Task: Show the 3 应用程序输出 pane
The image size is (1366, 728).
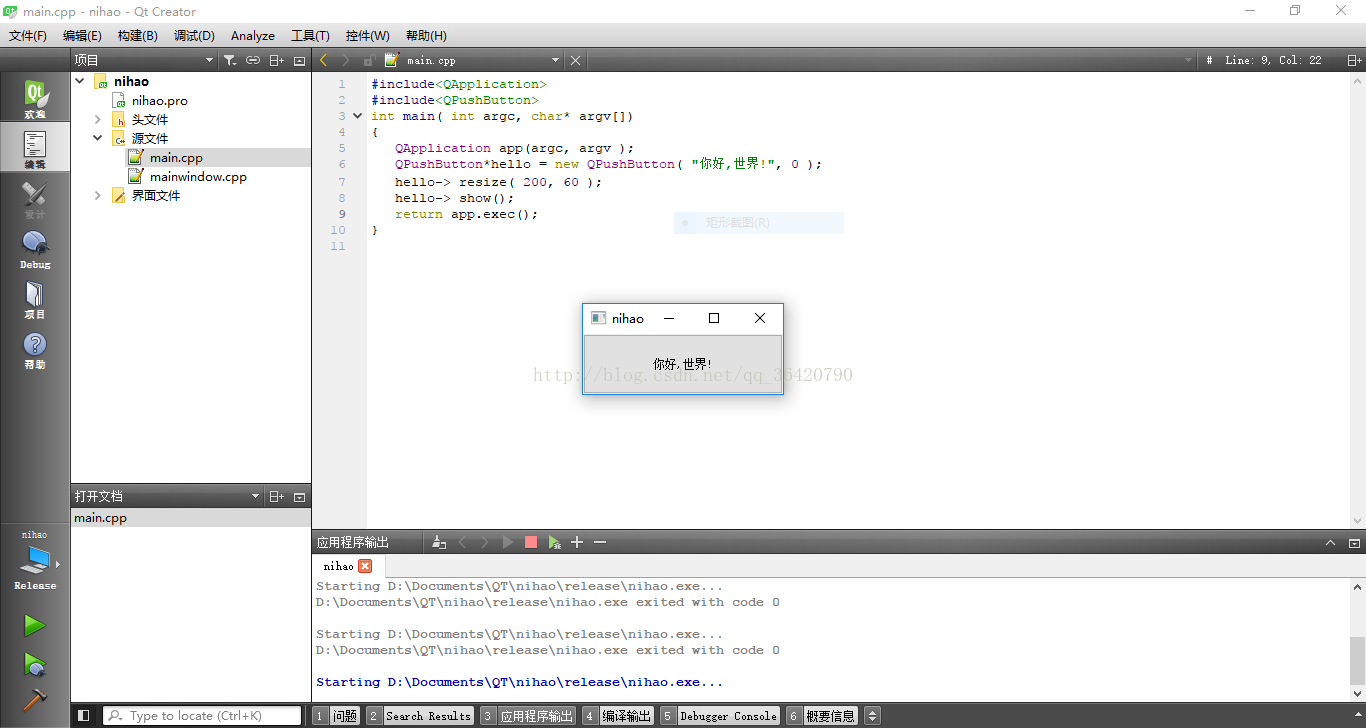Action: point(528,715)
